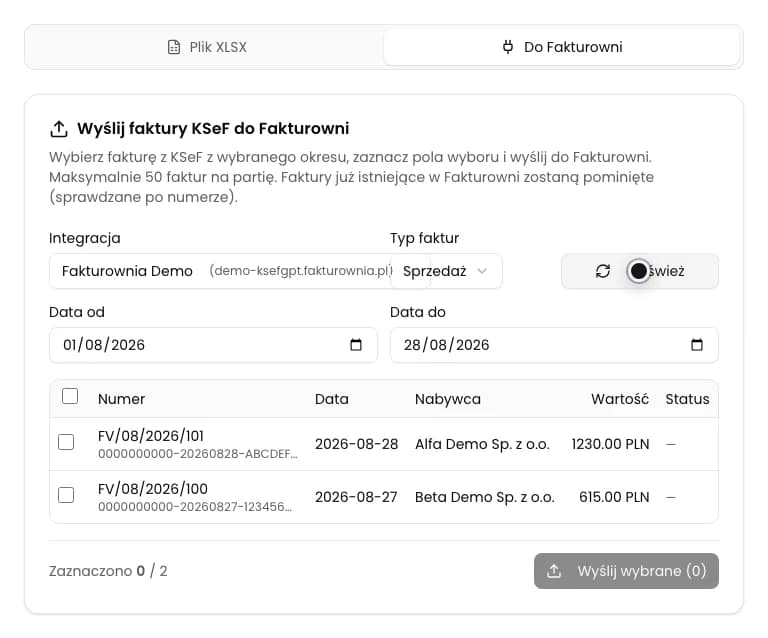Viewport: 768px width, 638px height.
Task: Click the spreadsheet icon in Plik XLSX tab
Action: click(x=174, y=47)
